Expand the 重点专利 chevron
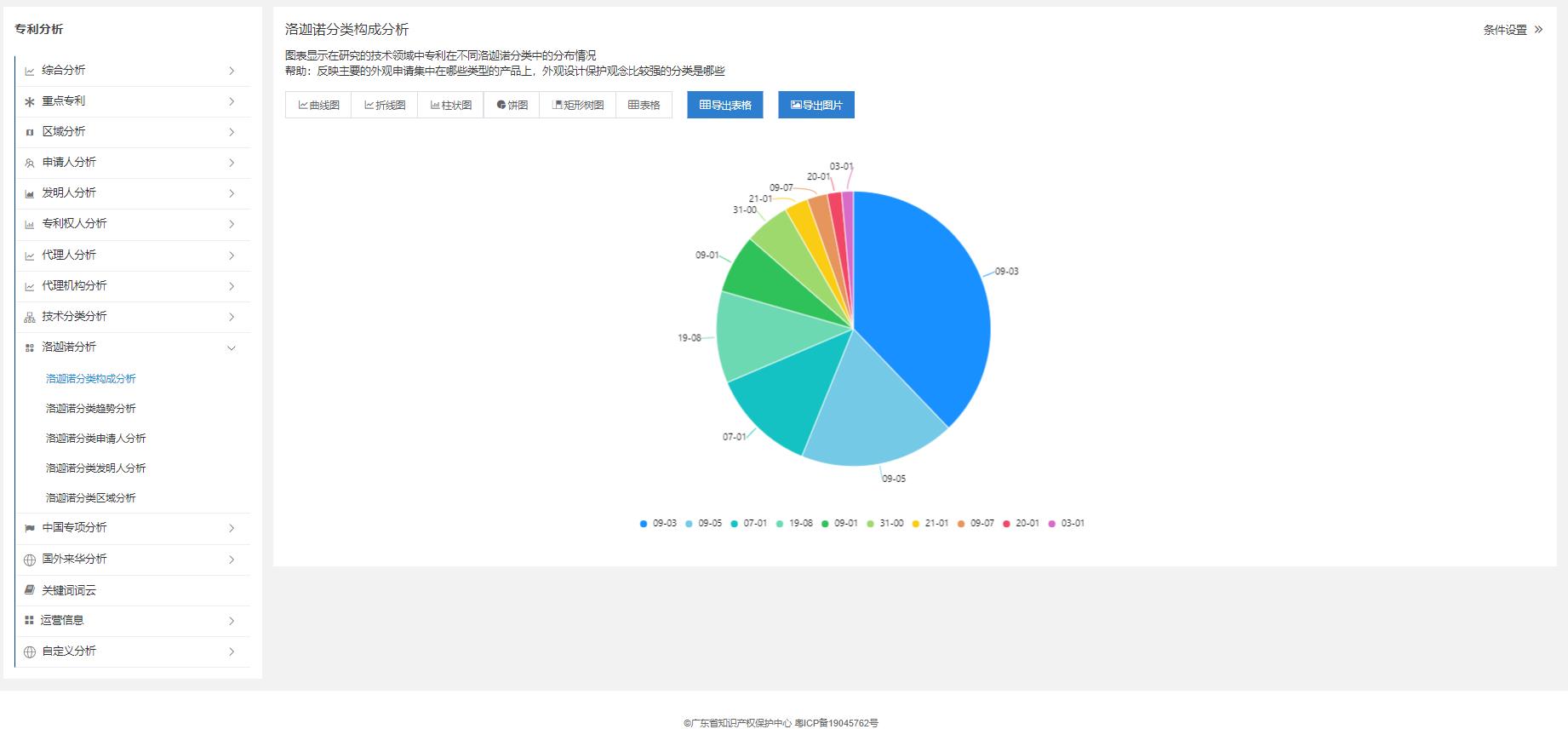 [x=232, y=101]
